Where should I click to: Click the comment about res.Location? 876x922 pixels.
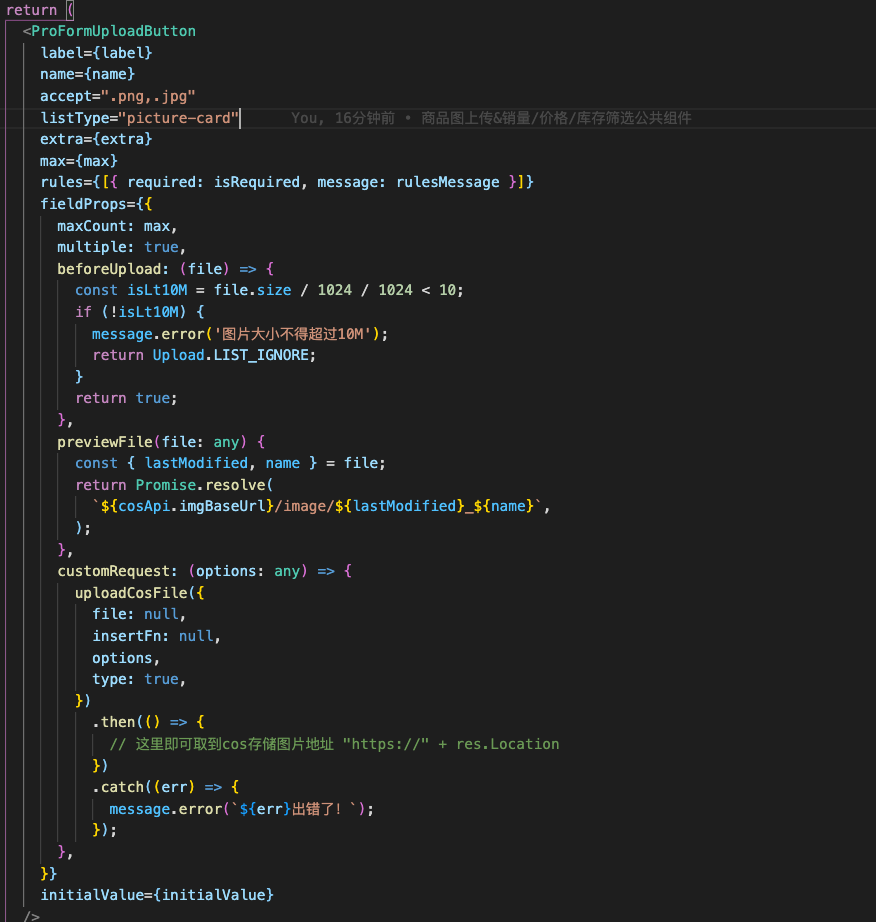(x=335, y=744)
